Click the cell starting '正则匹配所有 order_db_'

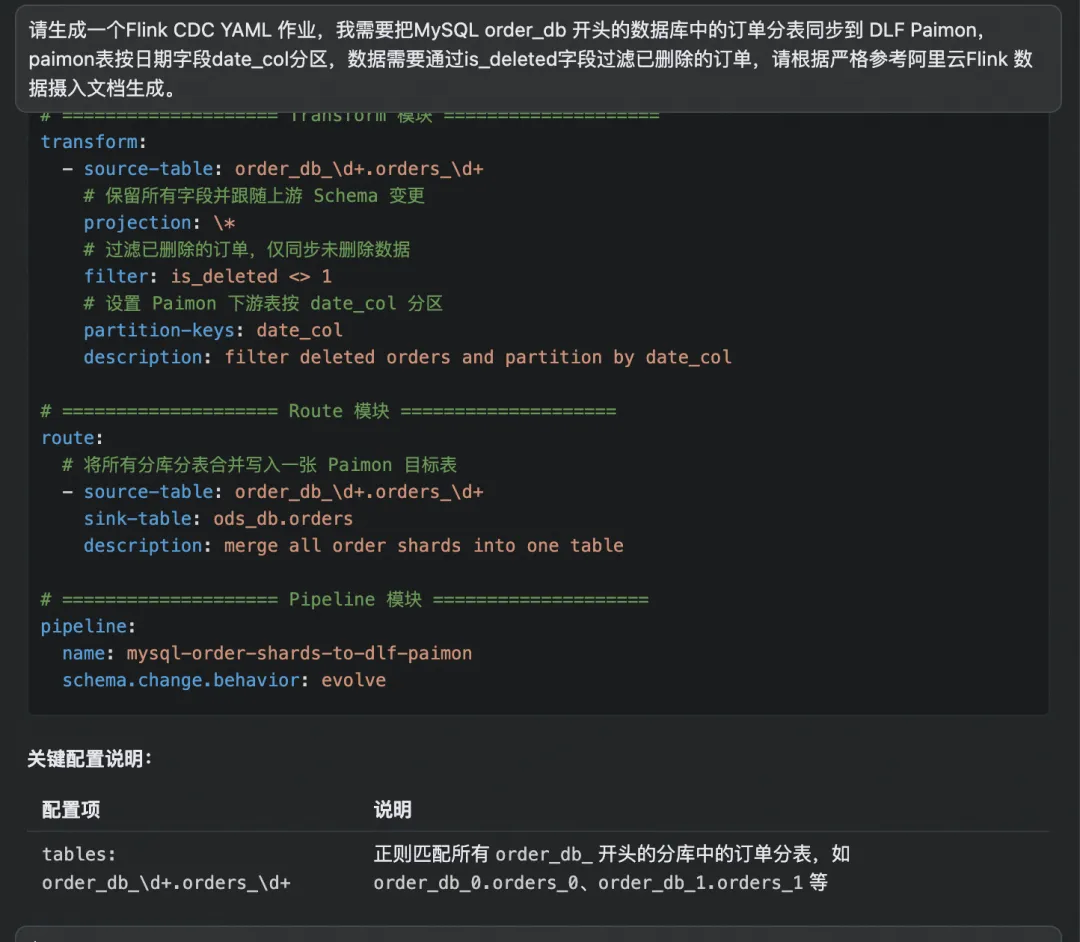(612, 868)
